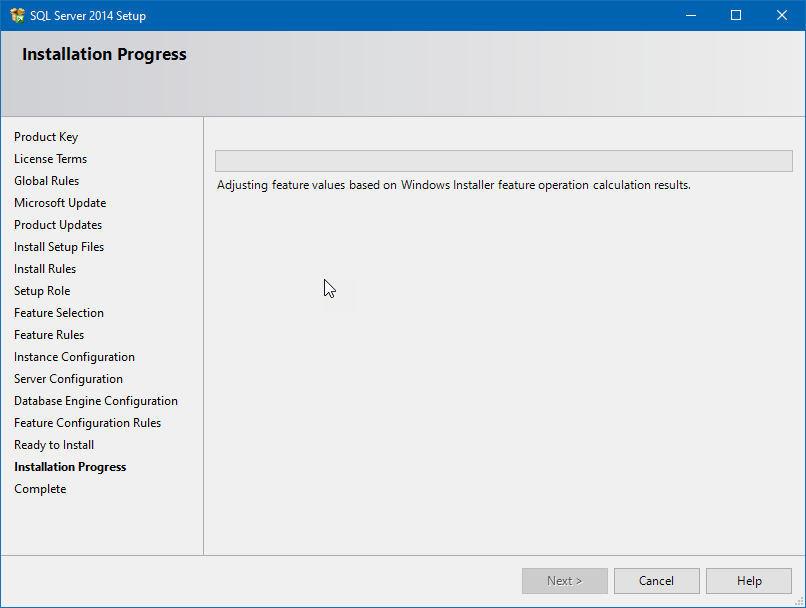Select the Global Rules step
806x608 pixels.
[x=46, y=181]
